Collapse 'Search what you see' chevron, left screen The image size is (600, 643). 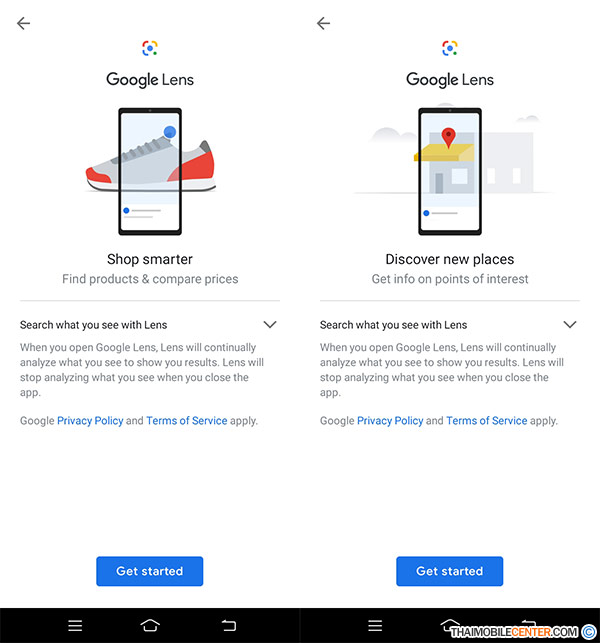coord(270,324)
